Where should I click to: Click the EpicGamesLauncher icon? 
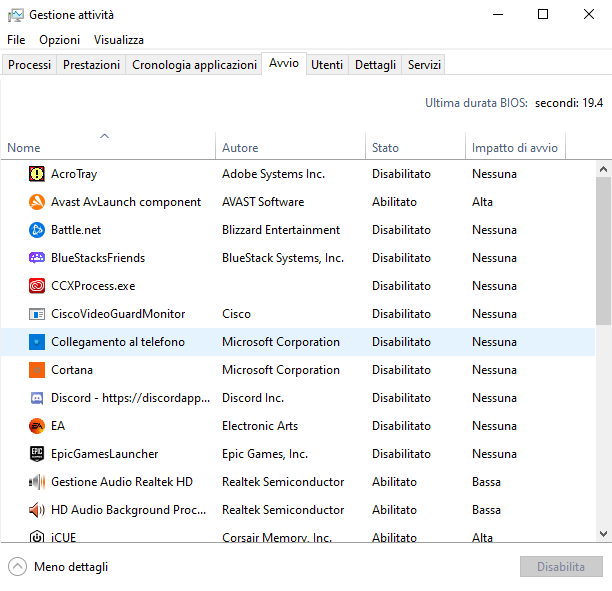[x=37, y=454]
